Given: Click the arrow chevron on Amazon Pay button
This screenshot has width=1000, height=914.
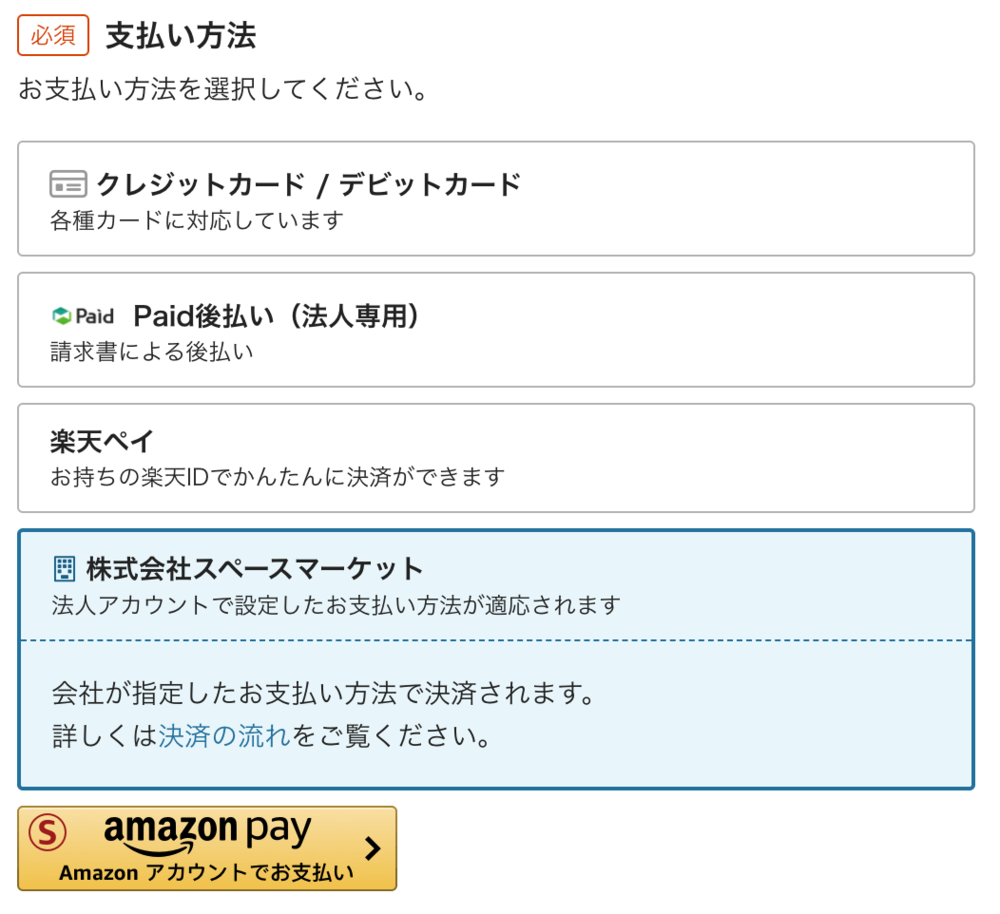Looking at the screenshot, I should [373, 849].
